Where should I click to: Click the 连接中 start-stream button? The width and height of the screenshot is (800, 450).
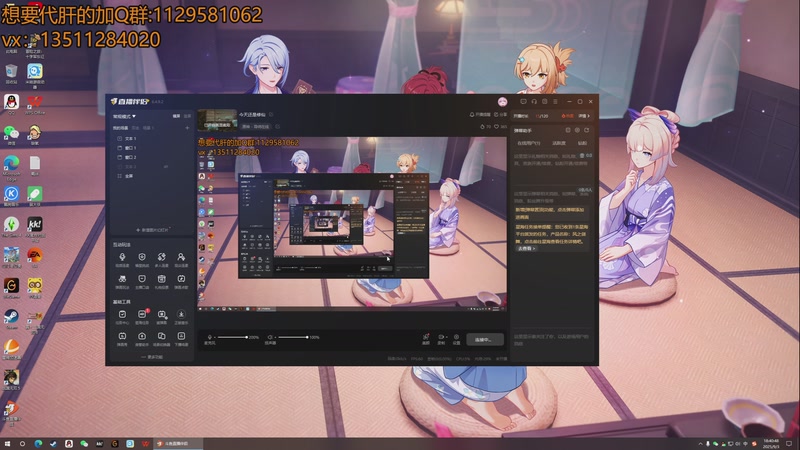tap(483, 339)
